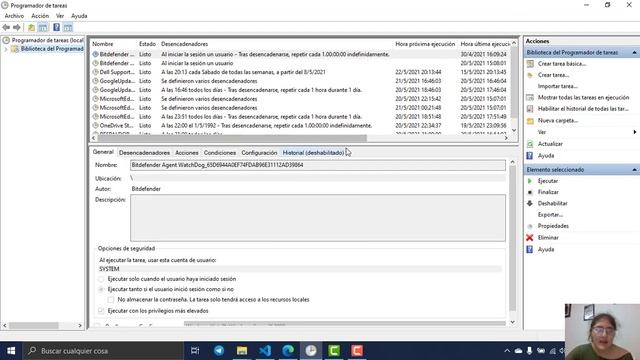Select the Dell Support task row
The image size is (640, 360).
coord(300,72)
